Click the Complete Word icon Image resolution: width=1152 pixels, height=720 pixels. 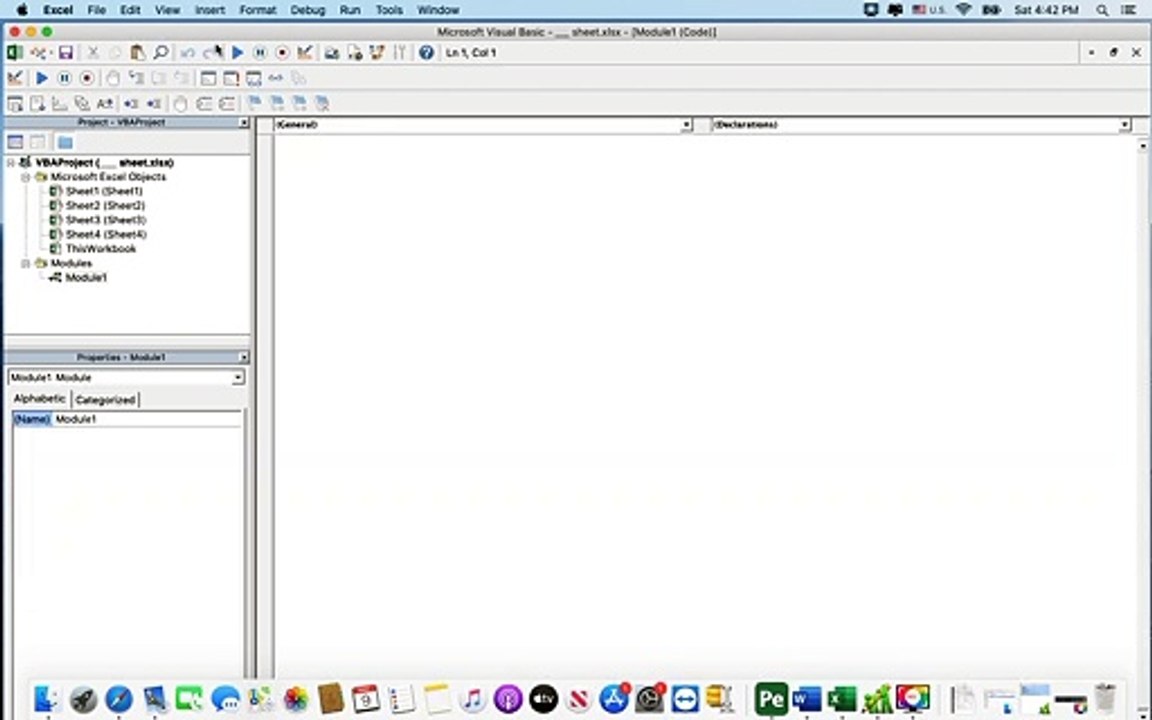105,104
